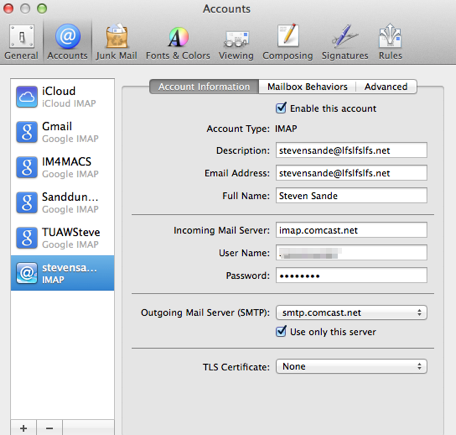
Task: Click the Description text field
Action: (x=351, y=150)
